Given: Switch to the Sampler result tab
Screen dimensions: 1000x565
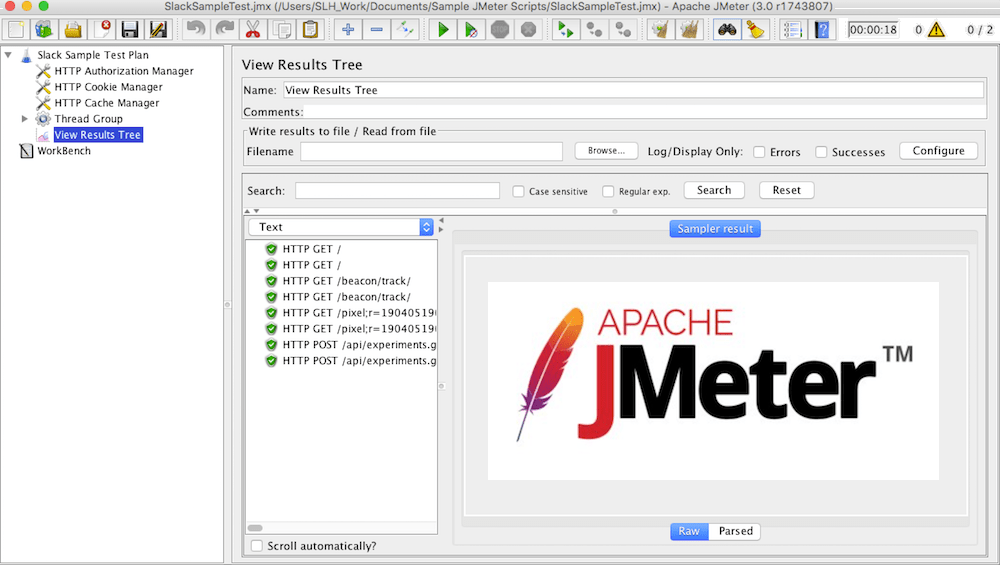Looking at the screenshot, I should (x=715, y=228).
